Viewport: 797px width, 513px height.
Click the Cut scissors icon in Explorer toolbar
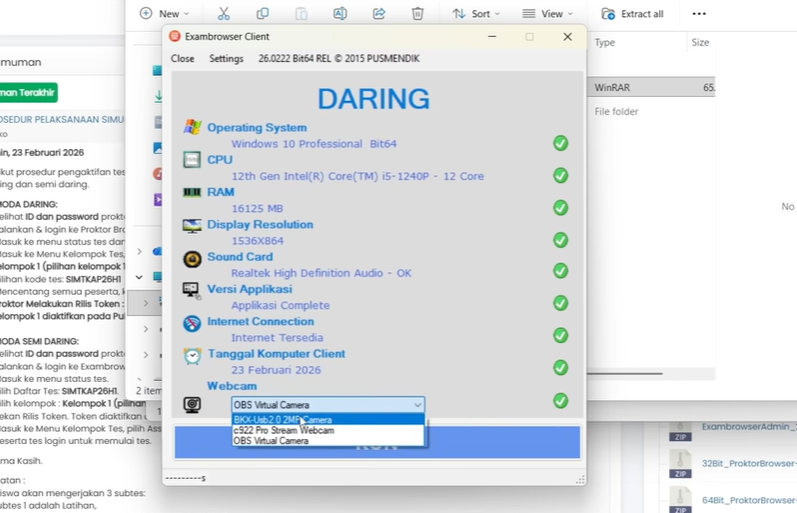(223, 14)
